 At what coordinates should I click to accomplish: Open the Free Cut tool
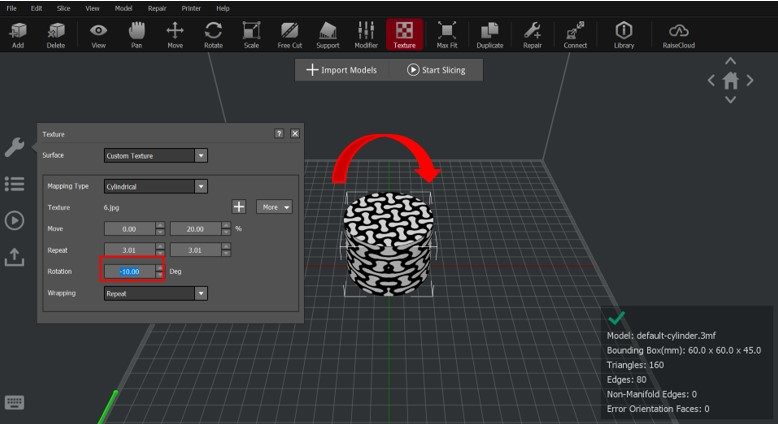290,35
